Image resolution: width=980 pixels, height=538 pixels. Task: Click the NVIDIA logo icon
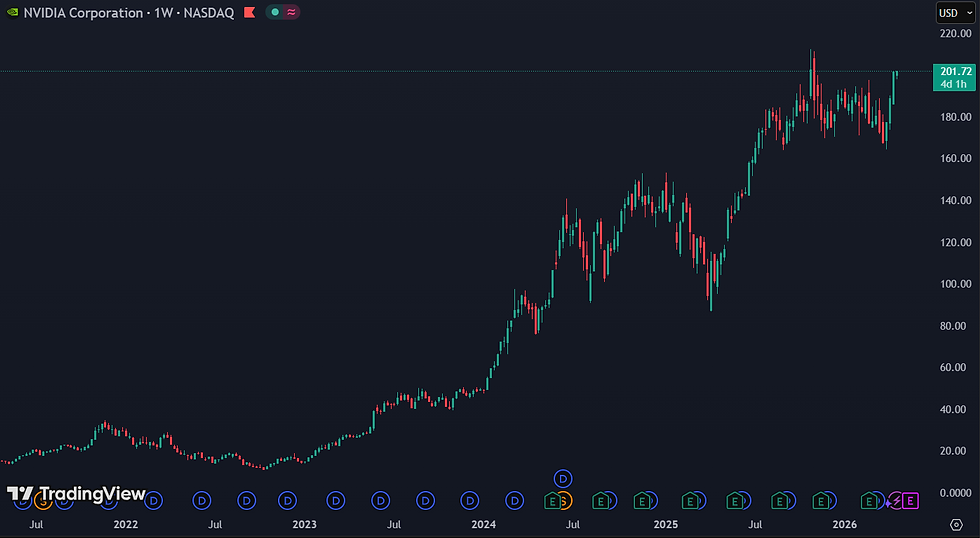click(12, 12)
